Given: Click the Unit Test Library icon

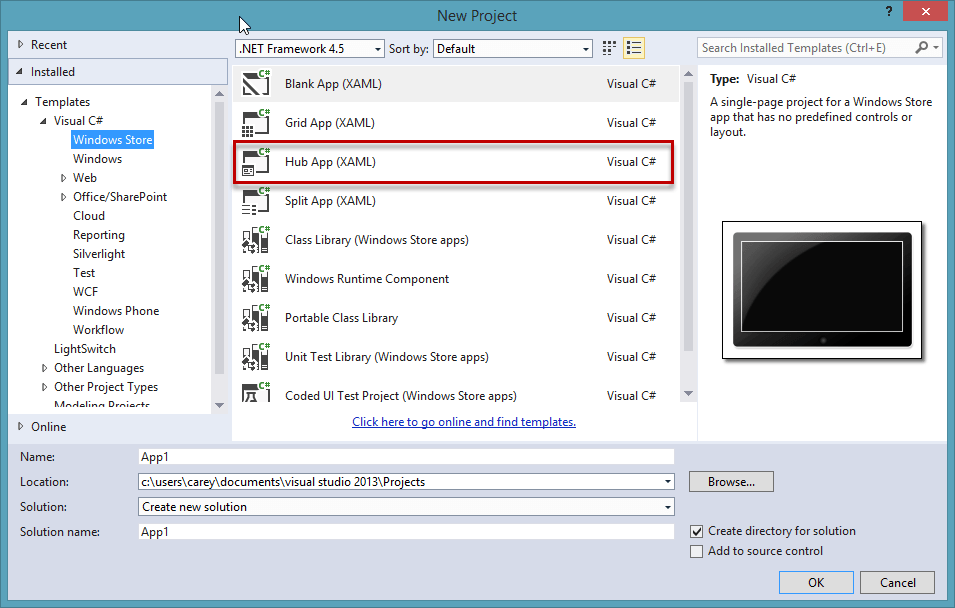Looking at the screenshot, I should [256, 356].
